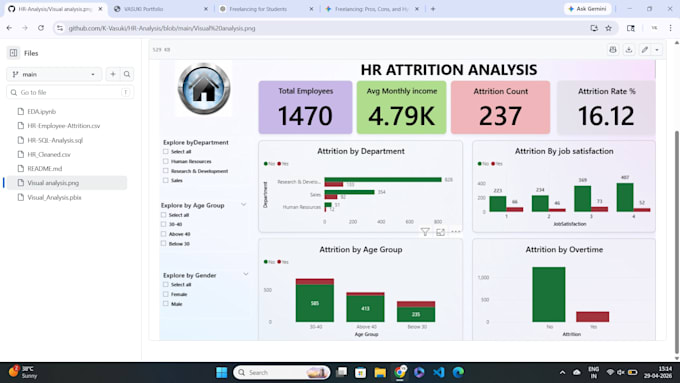Click the site info icon in address bar
Image resolution: width=680 pixels, height=383 pixels.
click(60, 28)
